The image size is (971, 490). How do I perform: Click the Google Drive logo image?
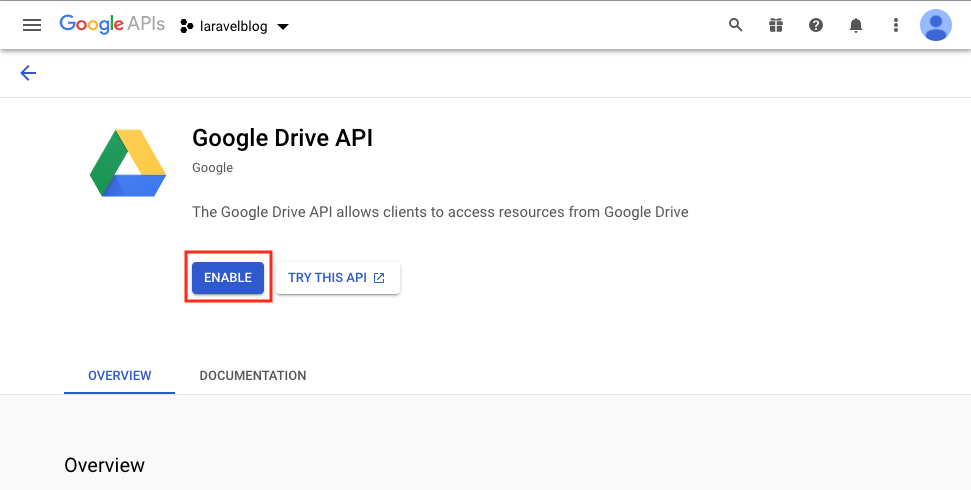click(x=128, y=163)
